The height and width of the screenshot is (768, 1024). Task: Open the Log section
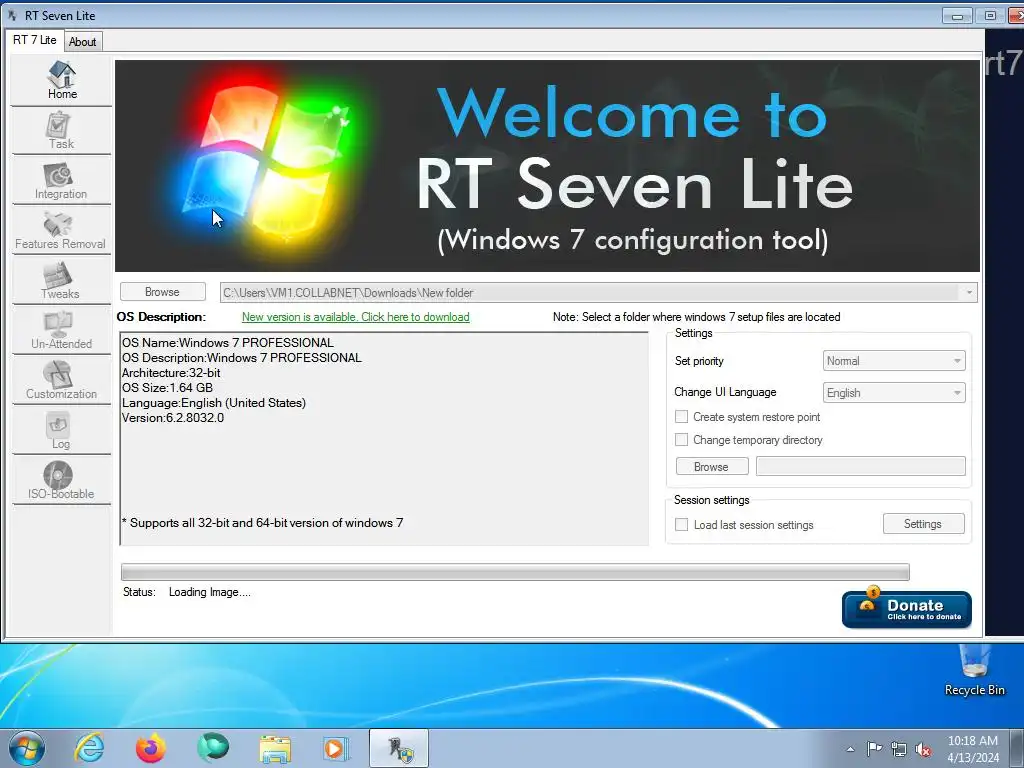(61, 431)
